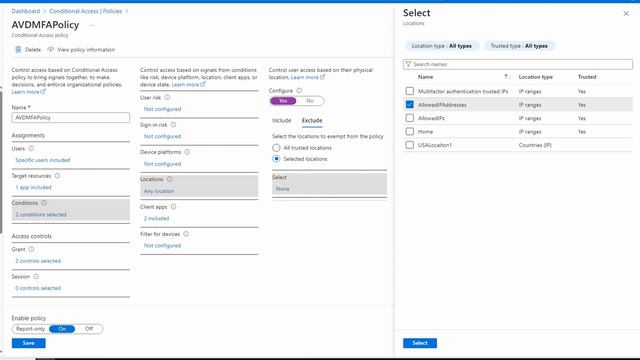Click Not configured under Sign-in risk
This screenshot has width=640, height=360.
click(x=162, y=136)
